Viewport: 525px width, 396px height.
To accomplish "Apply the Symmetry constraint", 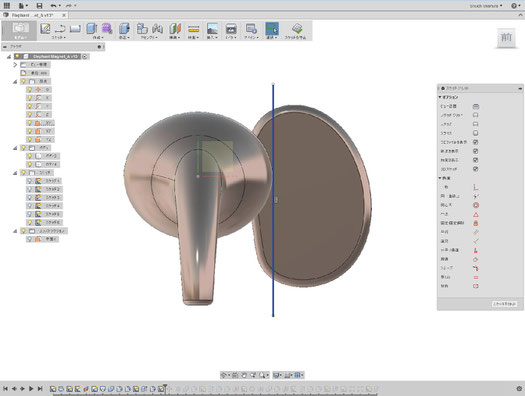I will (475, 286).
